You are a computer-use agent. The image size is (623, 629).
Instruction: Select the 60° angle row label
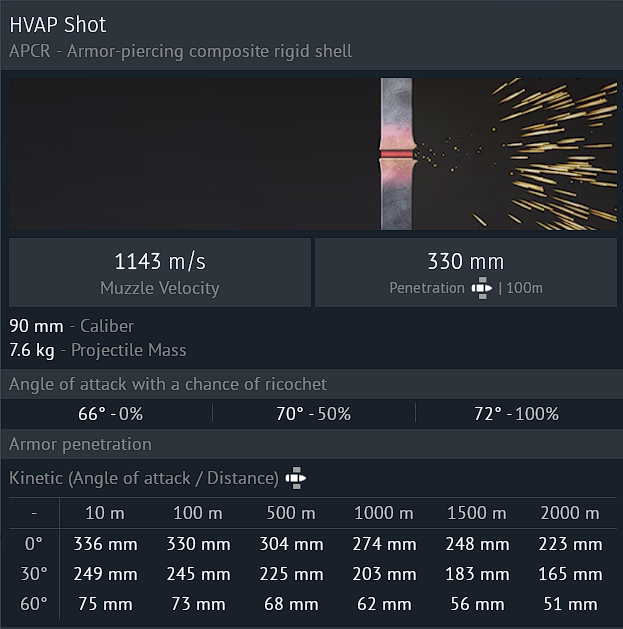tap(34, 604)
